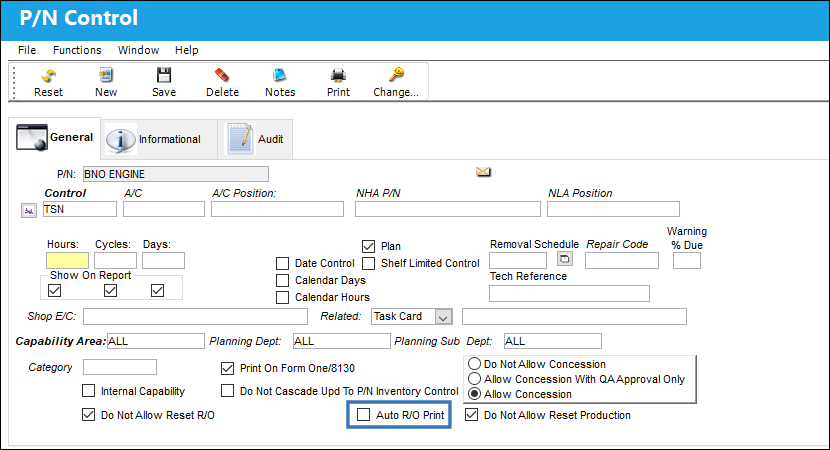Click the Warning % Due field
The height and width of the screenshot is (450, 830).
click(687, 260)
